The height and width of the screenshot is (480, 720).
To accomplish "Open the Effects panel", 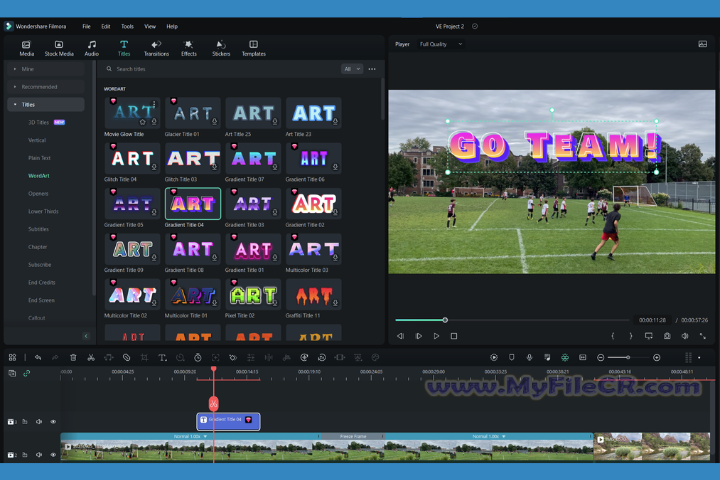I will click(189, 47).
